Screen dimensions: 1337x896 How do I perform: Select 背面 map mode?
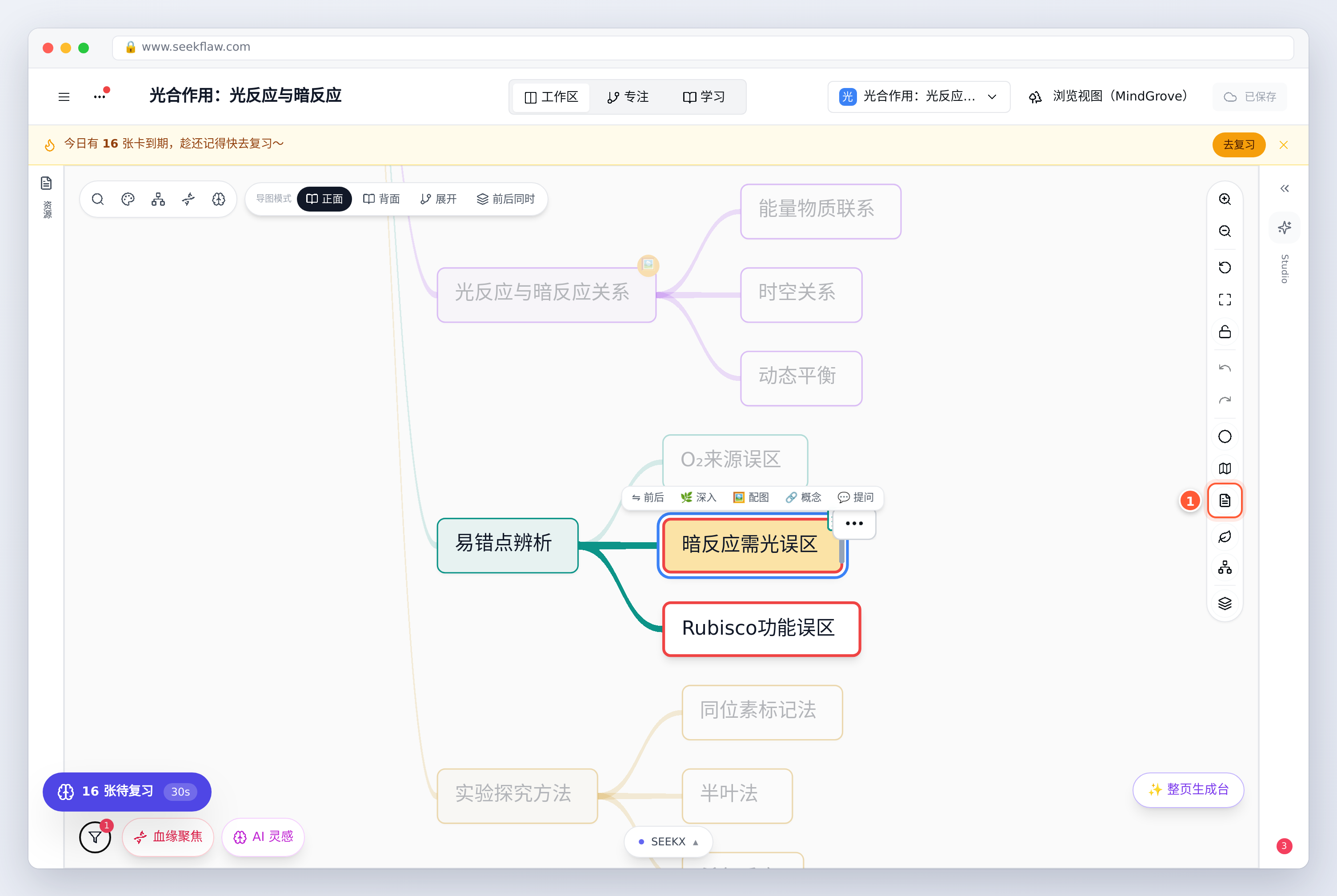click(x=381, y=199)
